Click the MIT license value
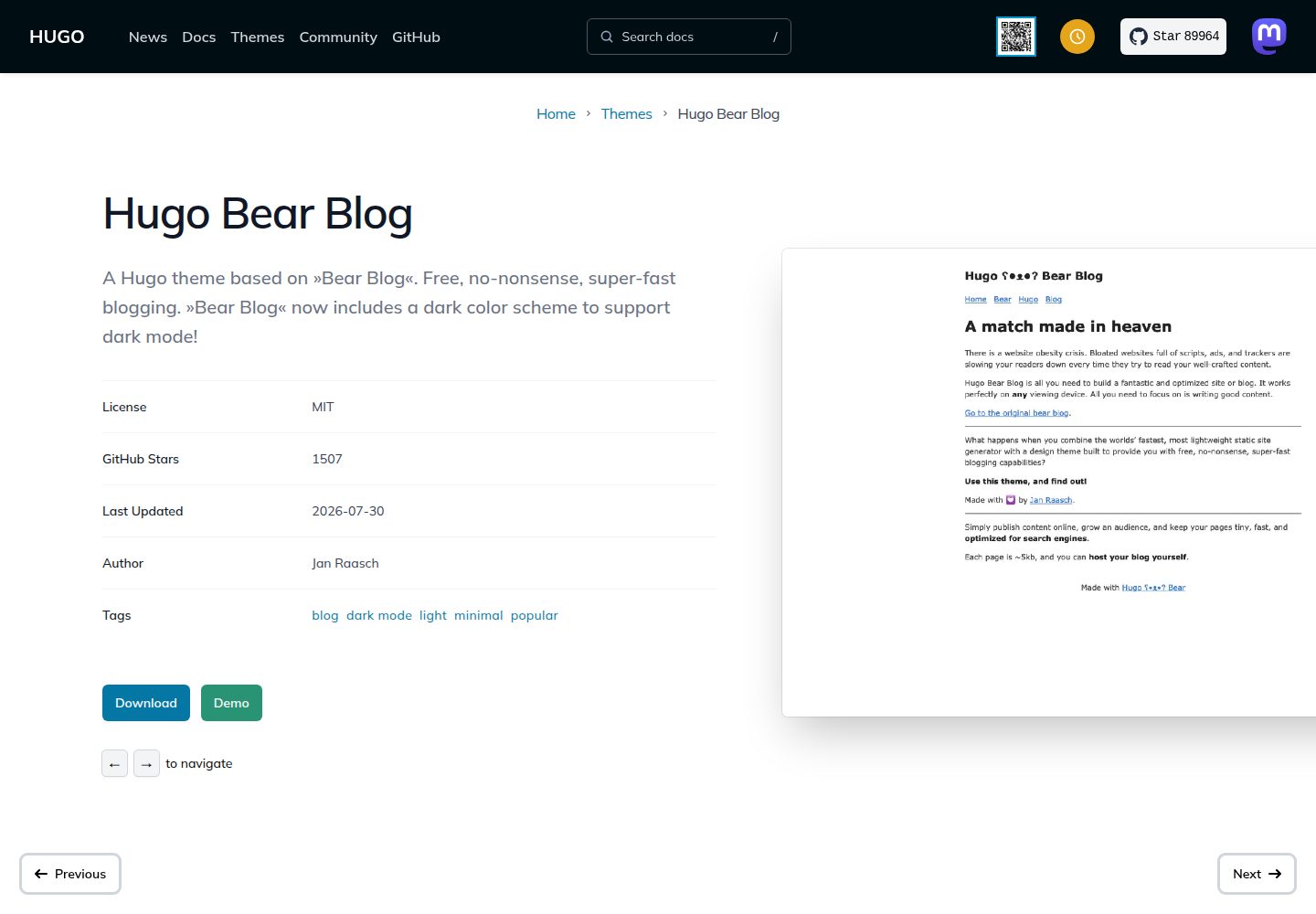Image resolution: width=1316 pixels, height=914 pixels. [x=323, y=407]
